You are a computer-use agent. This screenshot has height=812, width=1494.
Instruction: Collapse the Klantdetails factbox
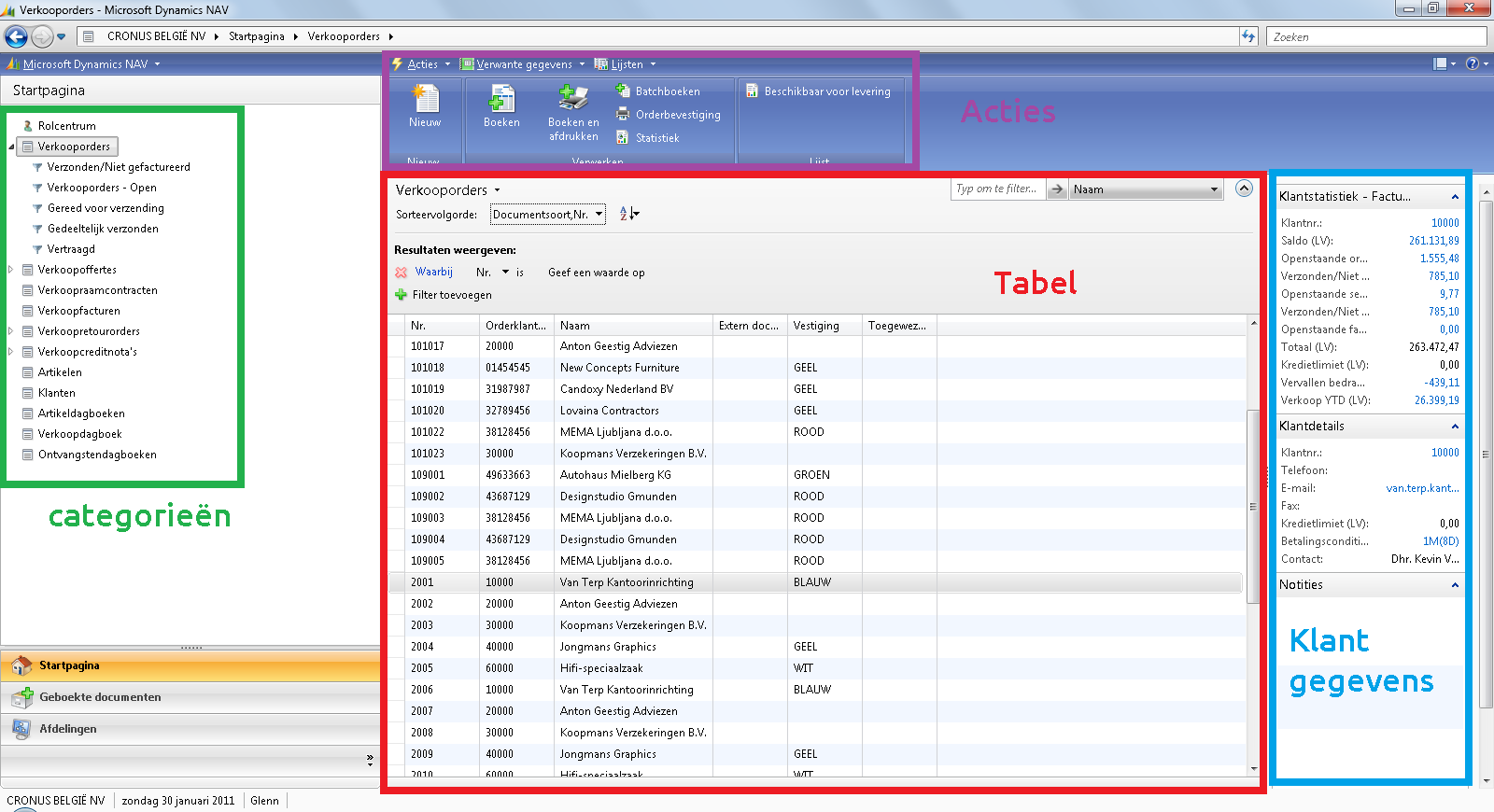point(1455,427)
